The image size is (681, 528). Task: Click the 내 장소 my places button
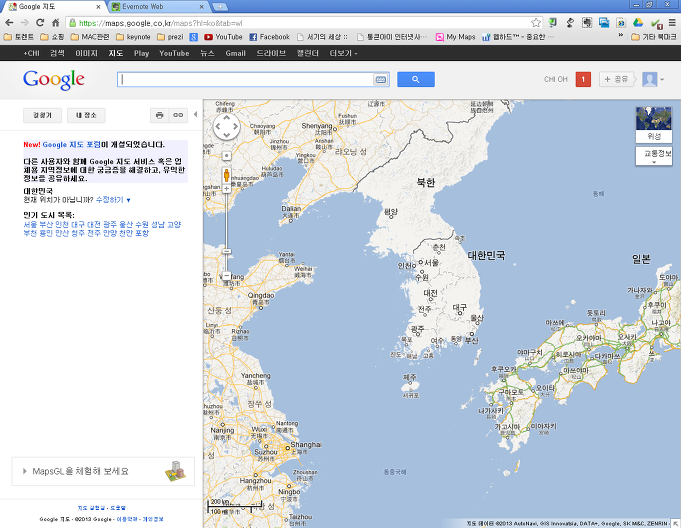[86, 116]
